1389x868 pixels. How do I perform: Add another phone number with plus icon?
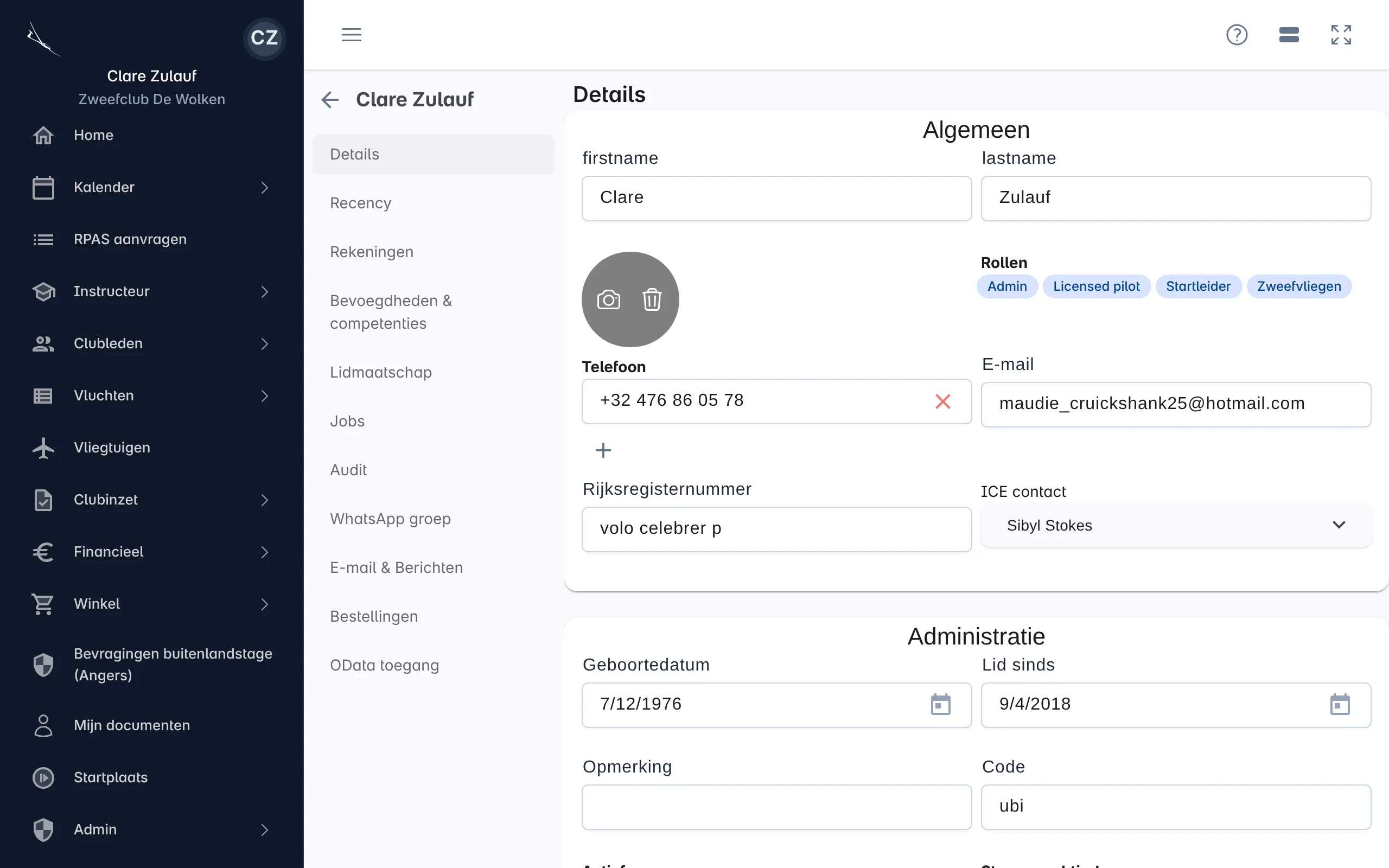point(603,450)
